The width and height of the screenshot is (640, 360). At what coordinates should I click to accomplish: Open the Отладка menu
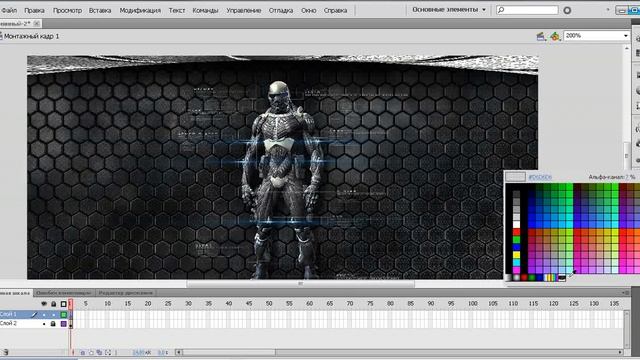(x=281, y=10)
